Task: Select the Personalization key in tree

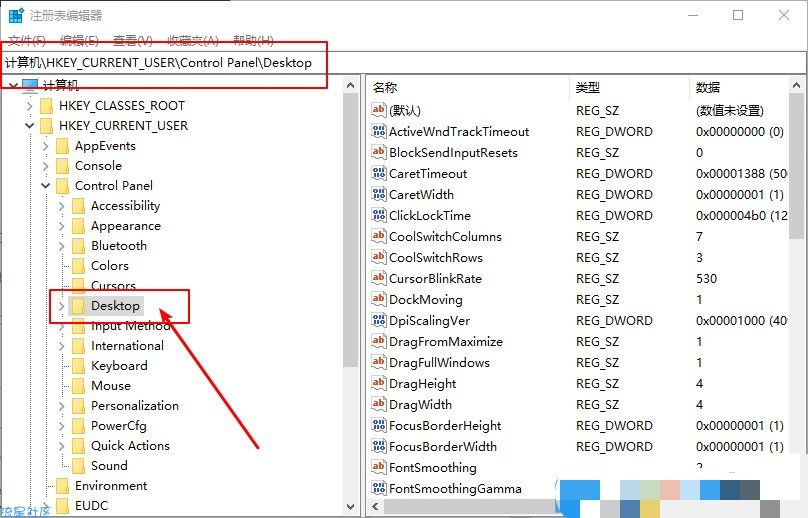Action: [x=134, y=406]
